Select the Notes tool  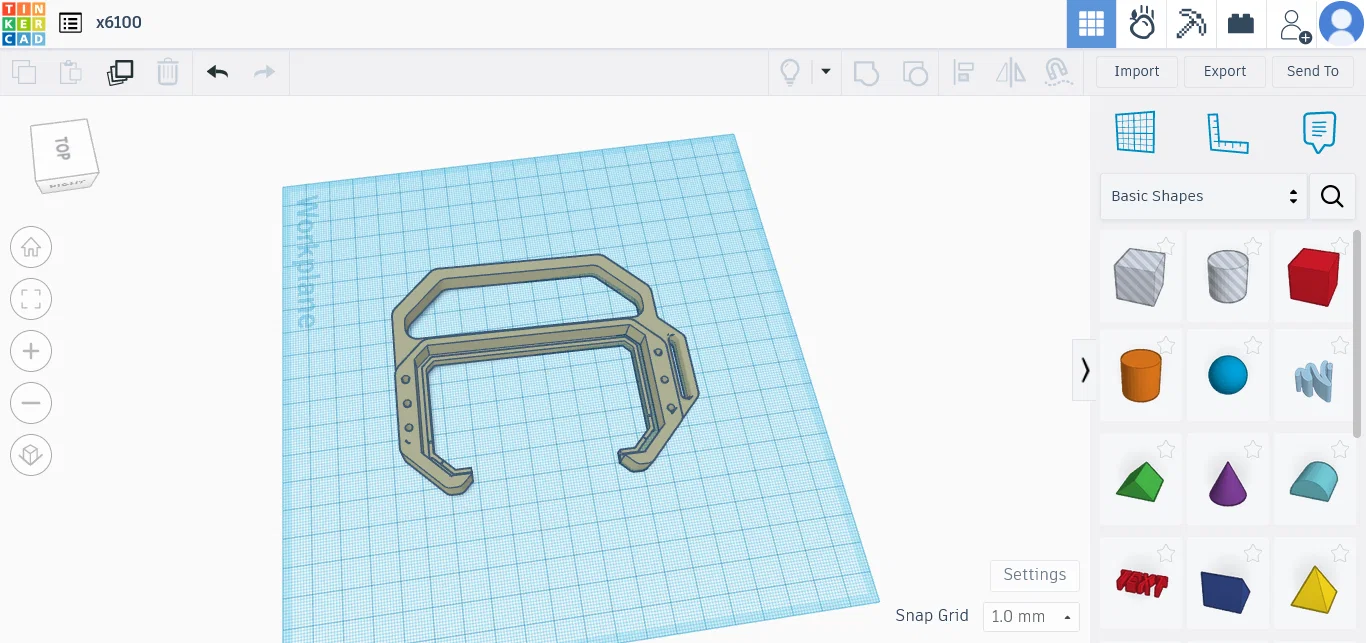coord(1319,132)
